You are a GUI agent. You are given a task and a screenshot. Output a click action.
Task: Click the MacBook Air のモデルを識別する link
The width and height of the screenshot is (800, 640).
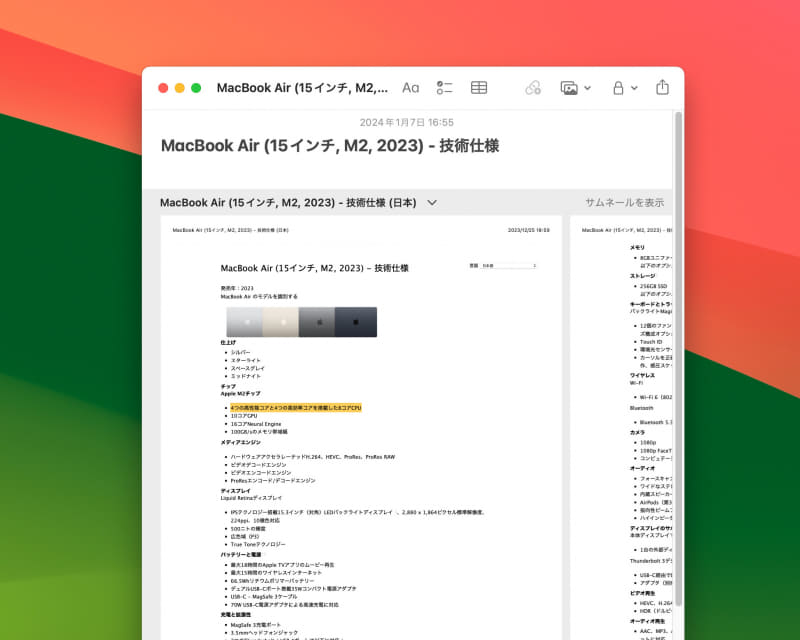pos(260,296)
